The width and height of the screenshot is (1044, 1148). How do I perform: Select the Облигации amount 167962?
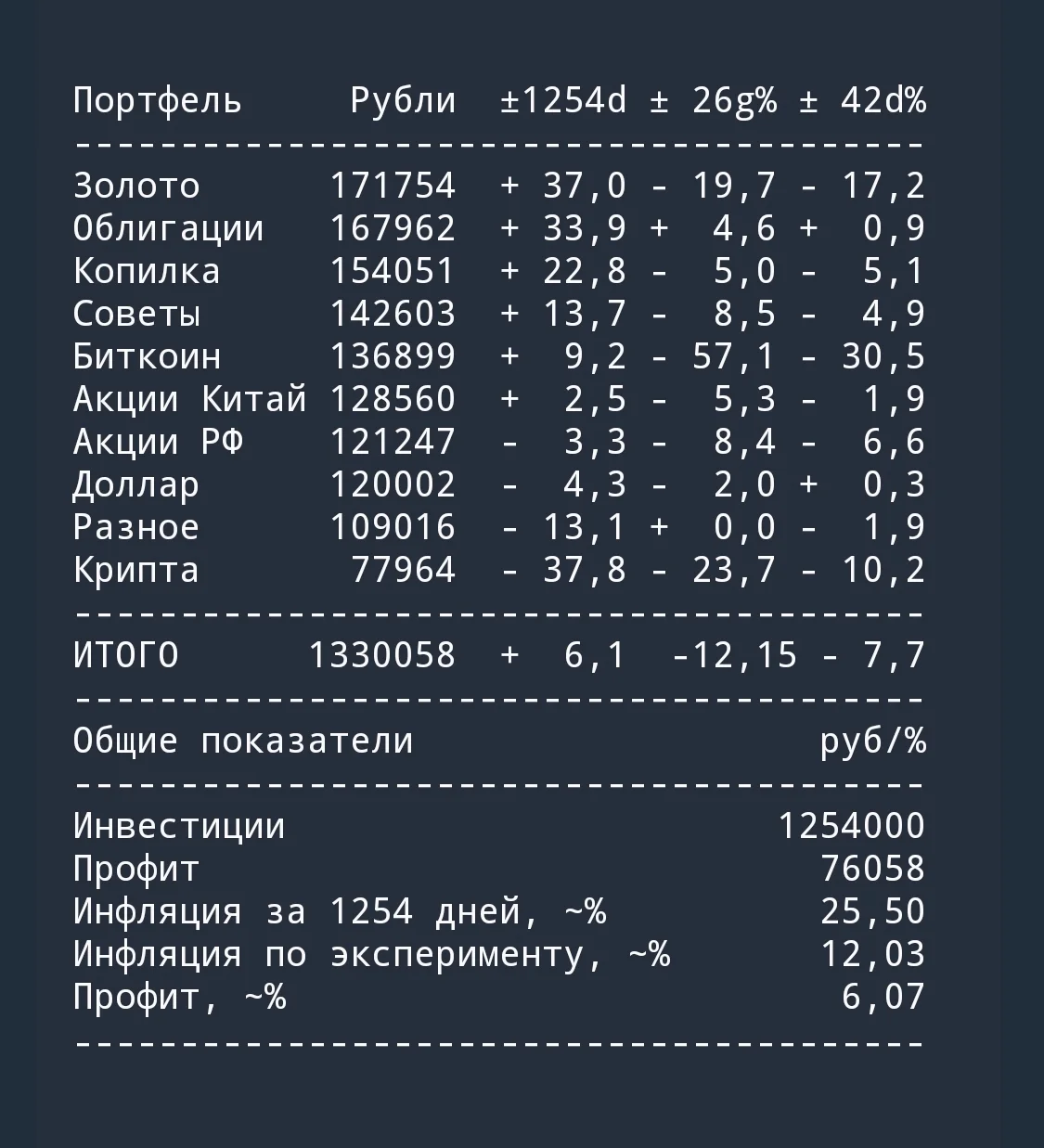point(393,228)
